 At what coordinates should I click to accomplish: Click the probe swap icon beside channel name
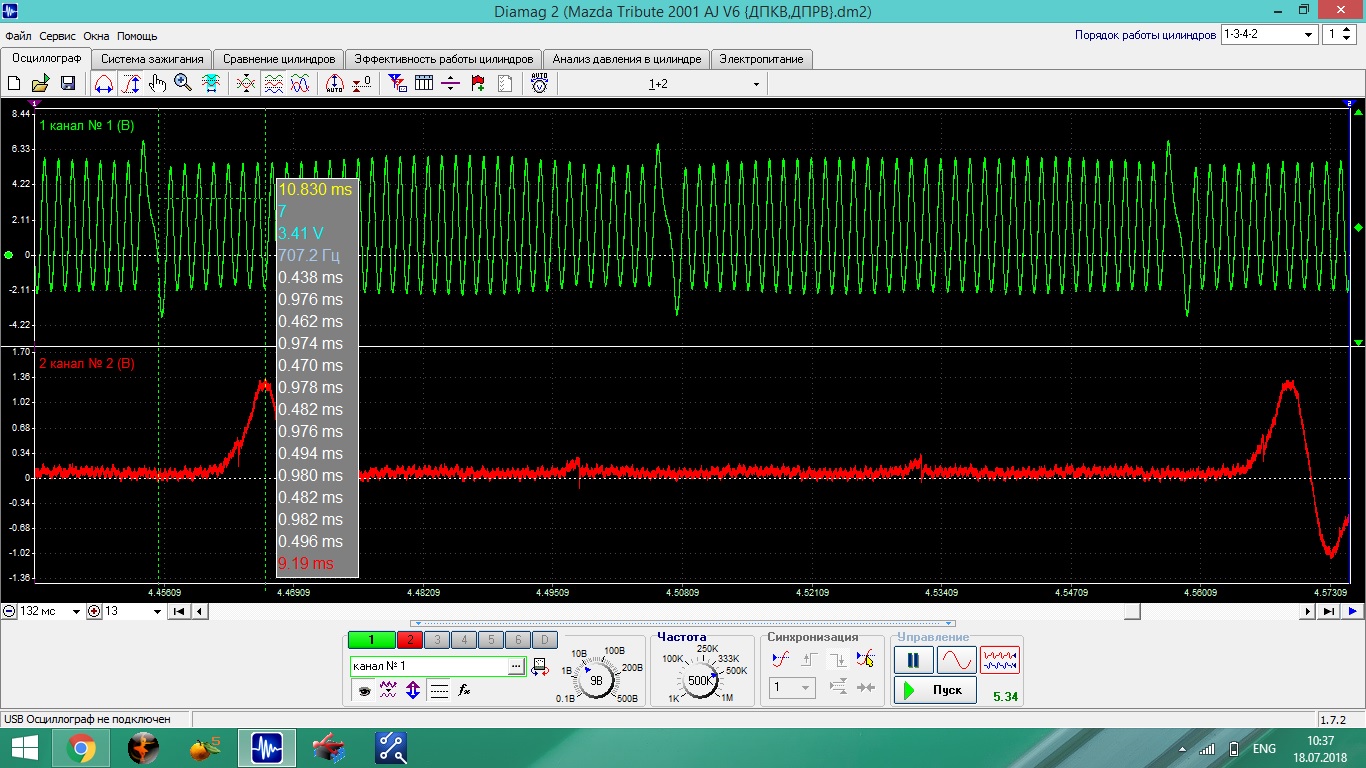540,666
